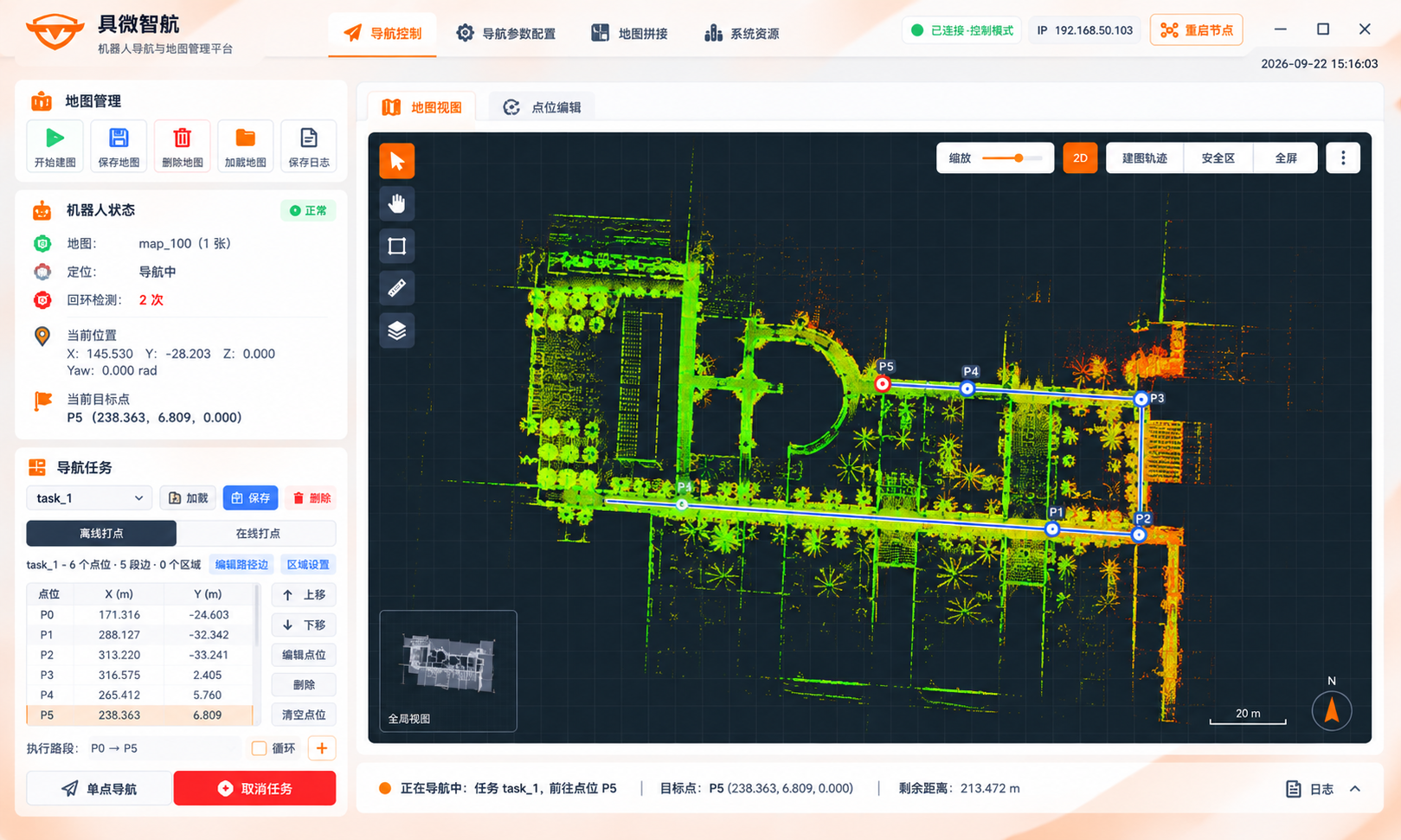
Task: Pick the ruler measure tool
Action: tap(397, 288)
